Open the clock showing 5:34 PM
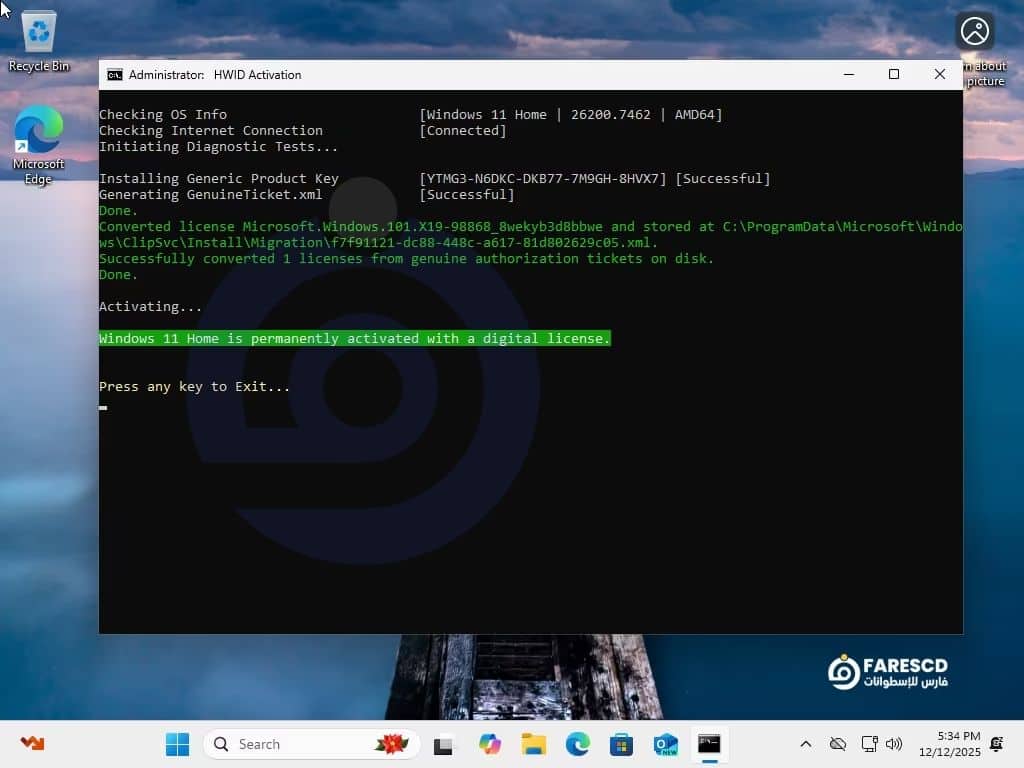Screen dimensions: 1024x768 pyautogui.click(x=958, y=744)
